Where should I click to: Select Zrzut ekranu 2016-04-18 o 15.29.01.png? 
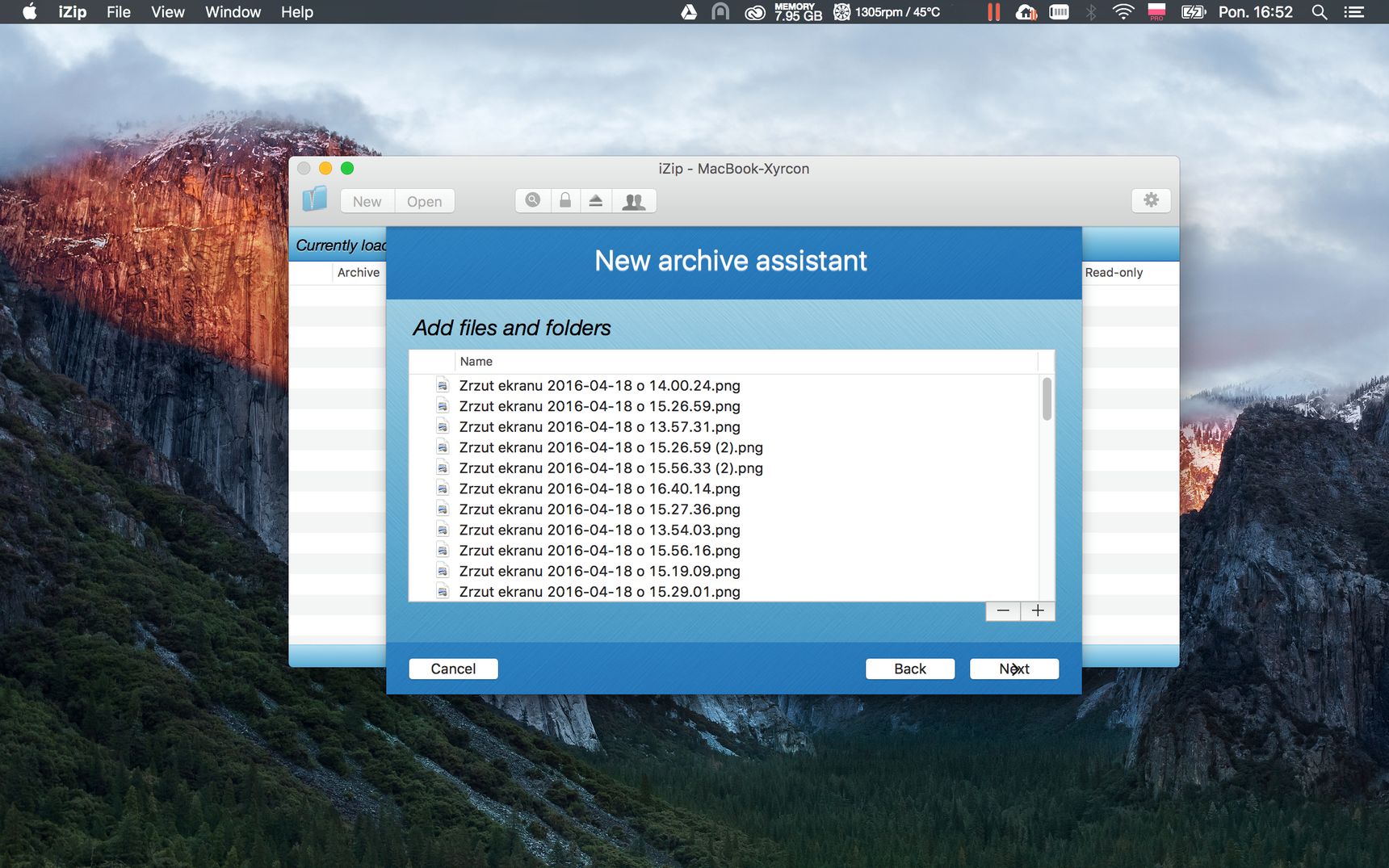[600, 592]
